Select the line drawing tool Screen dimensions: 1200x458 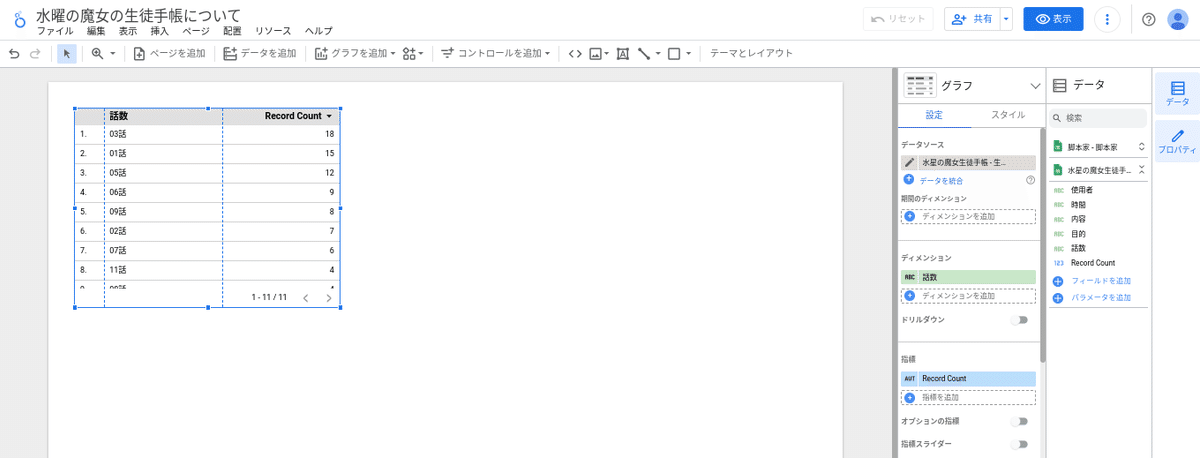point(644,53)
